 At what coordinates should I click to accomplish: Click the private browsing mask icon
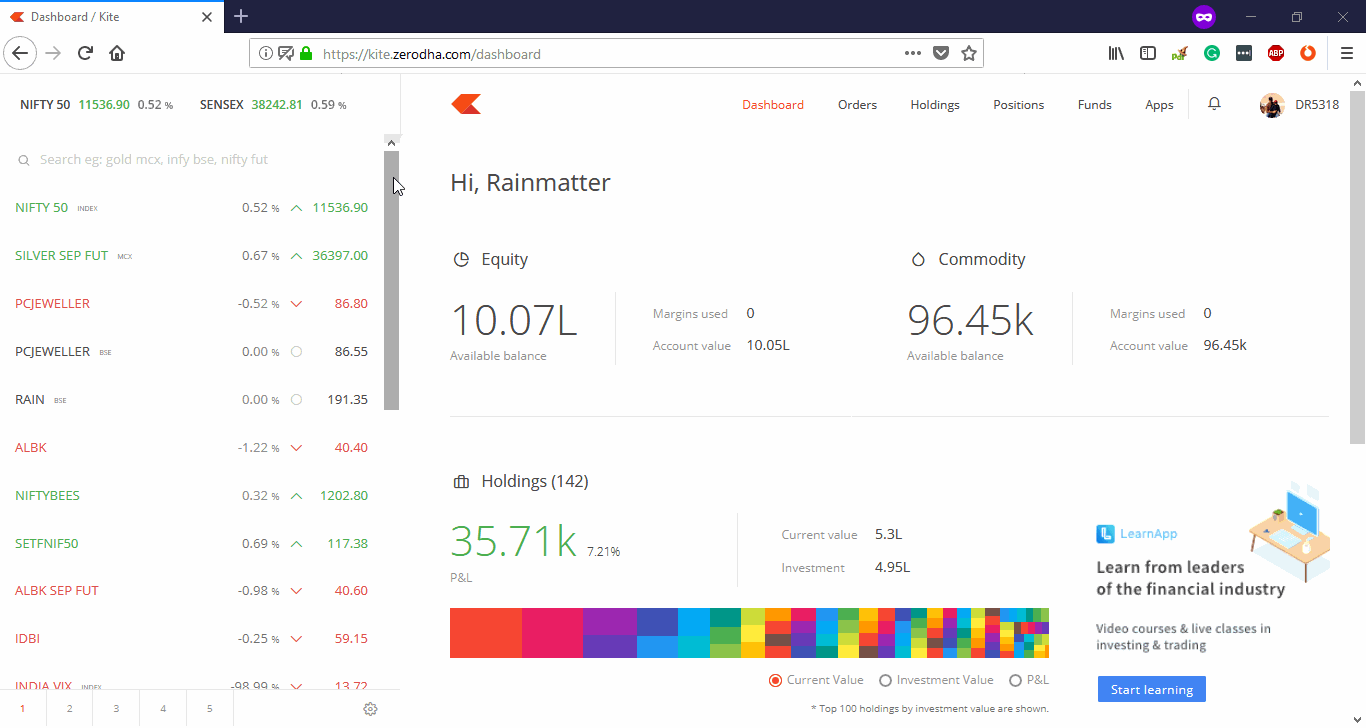(1203, 17)
